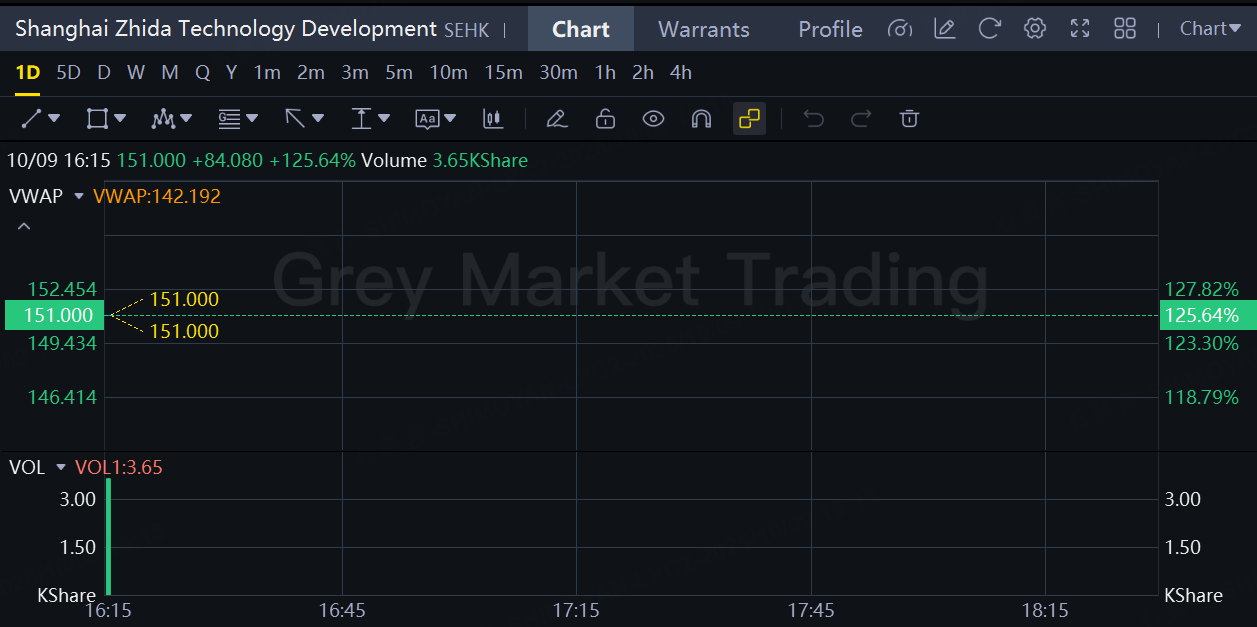The height and width of the screenshot is (627, 1257).
Task: Click the refresh chart icon
Action: pos(990,28)
